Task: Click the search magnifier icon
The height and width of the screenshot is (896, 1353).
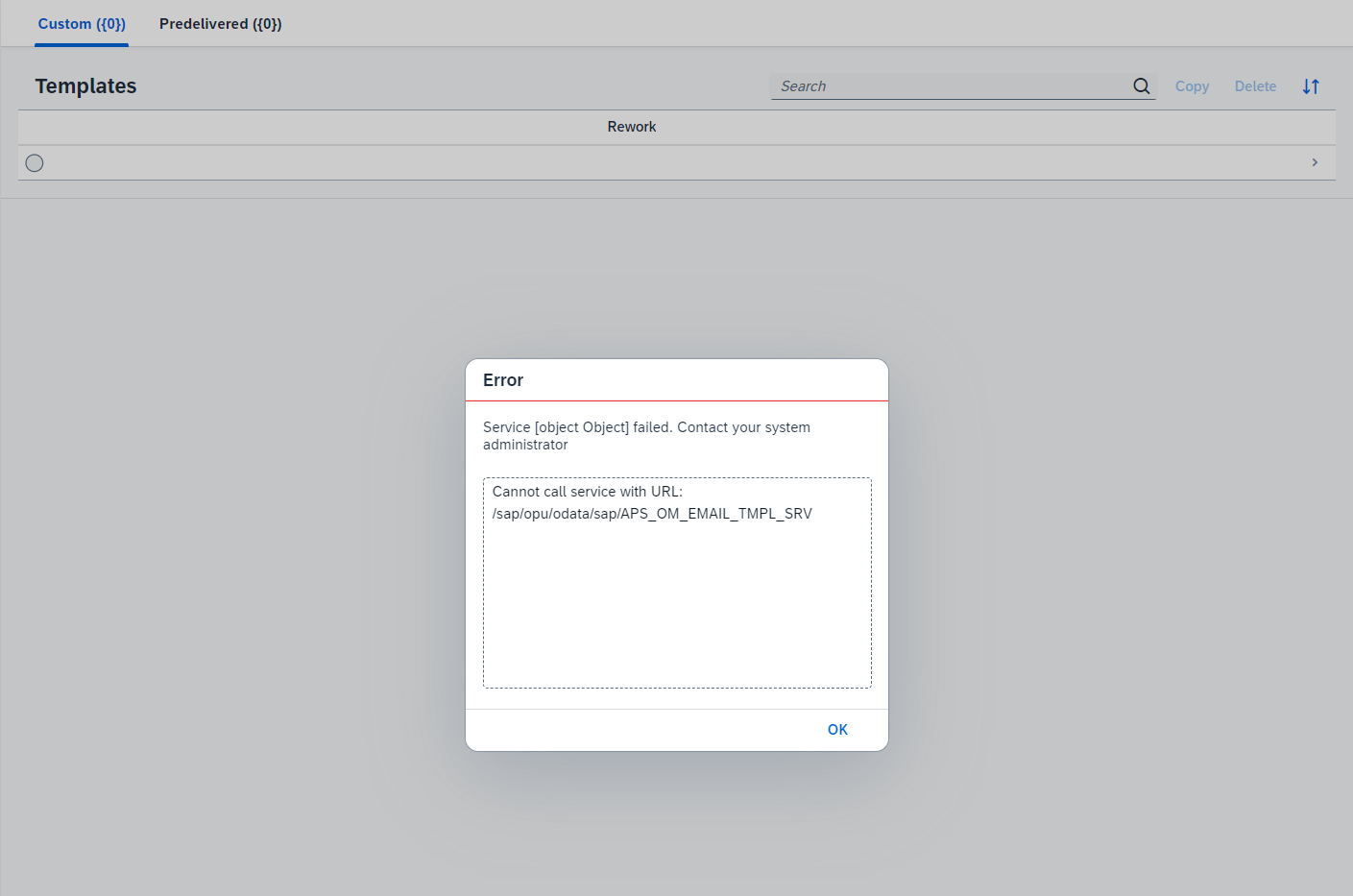Action: click(1141, 86)
